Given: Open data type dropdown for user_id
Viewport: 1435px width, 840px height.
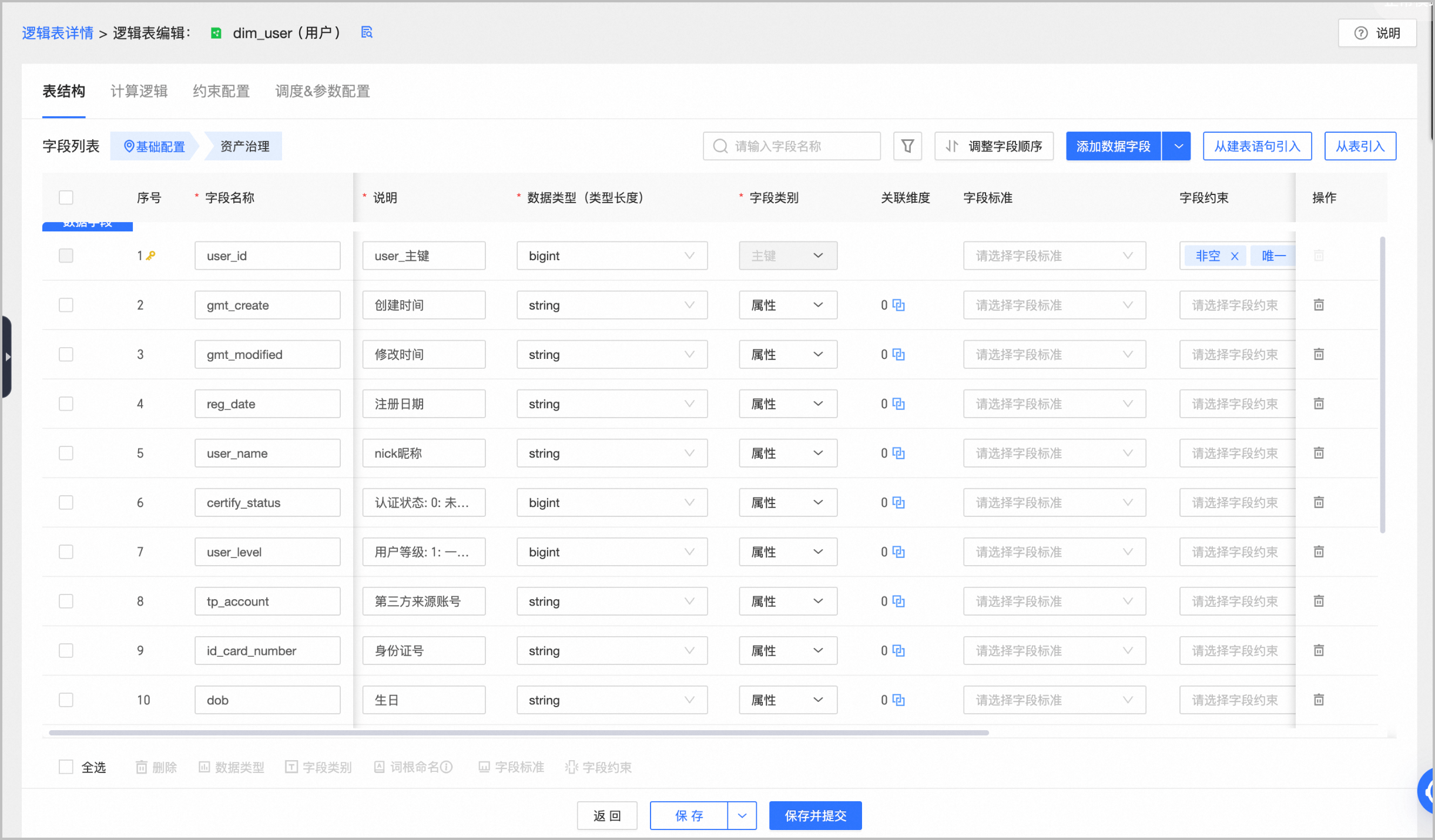Looking at the screenshot, I should (612, 256).
